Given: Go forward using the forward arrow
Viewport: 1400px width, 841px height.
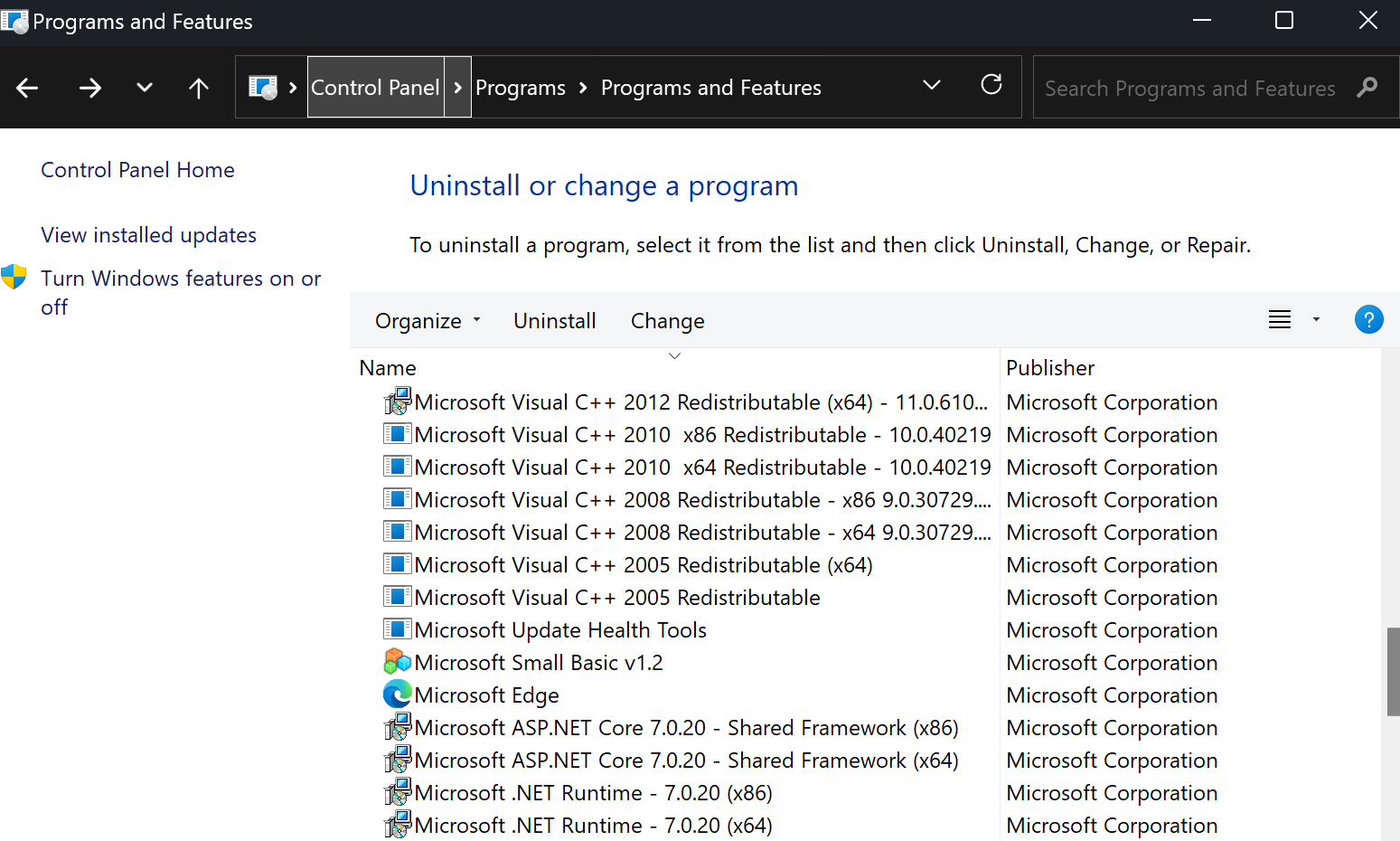Looking at the screenshot, I should [x=89, y=88].
